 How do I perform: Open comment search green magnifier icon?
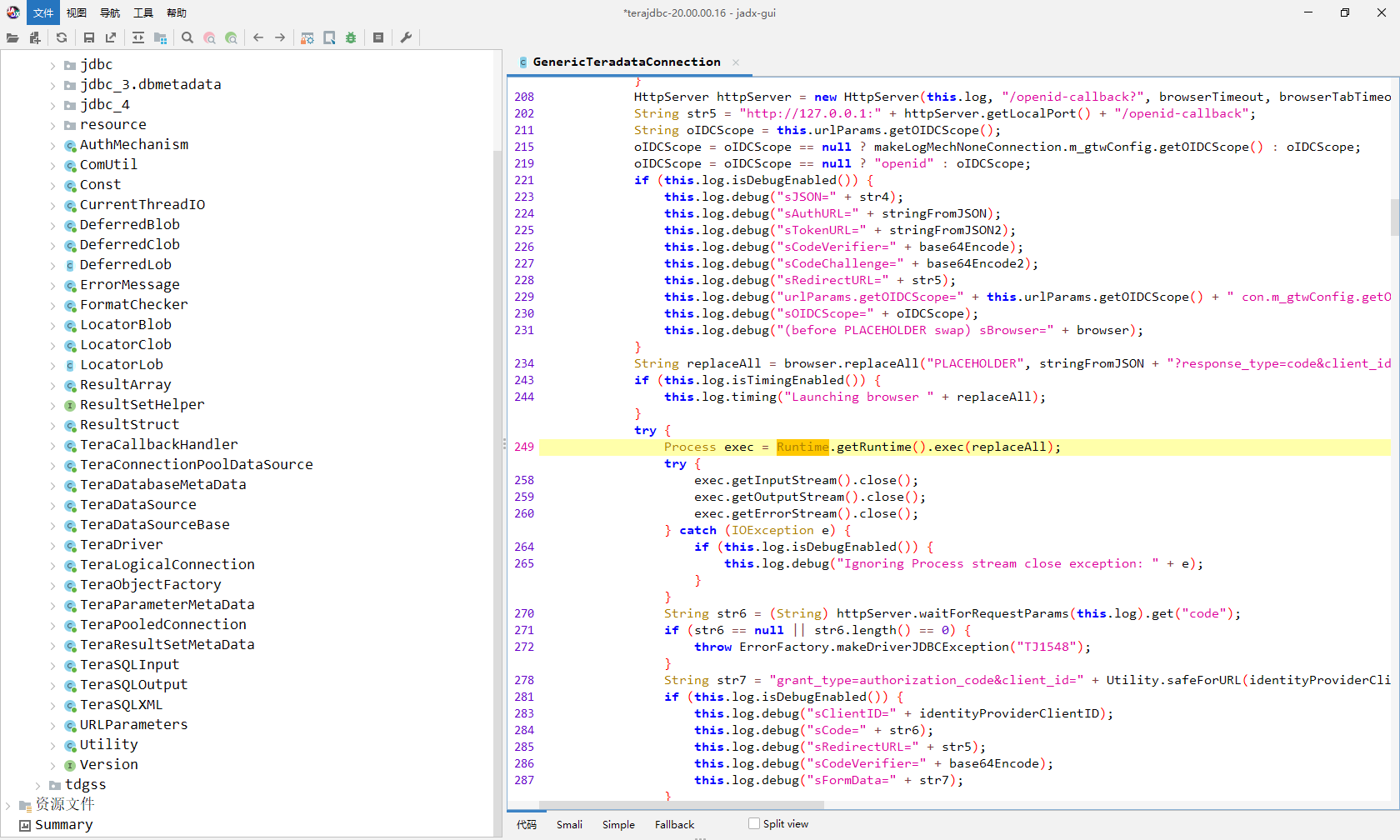[x=231, y=37]
